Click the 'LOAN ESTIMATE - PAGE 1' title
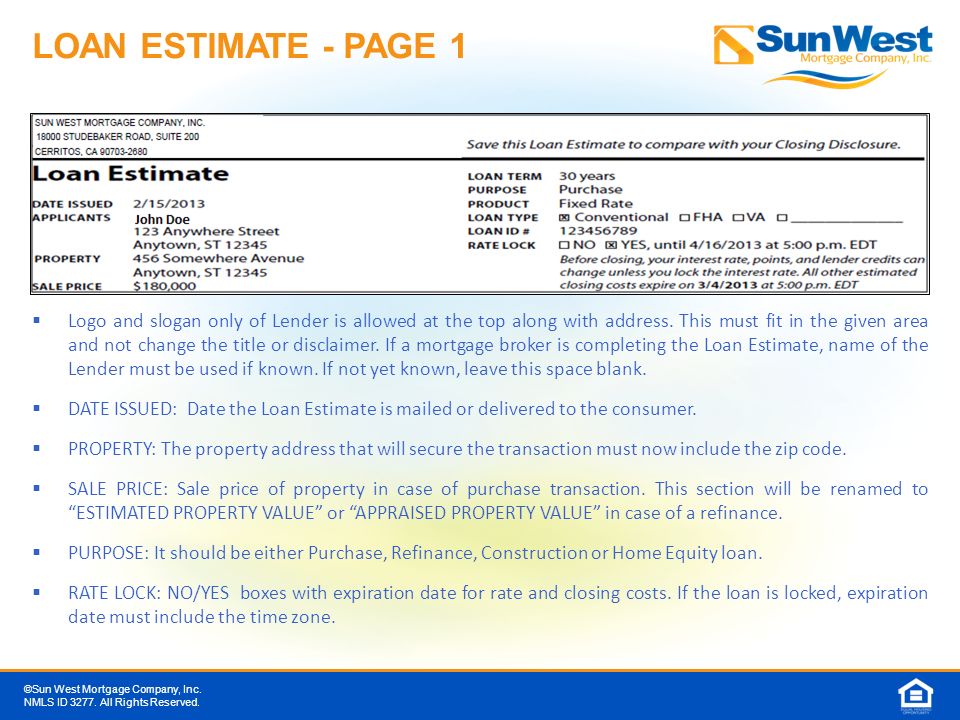Screen dimensions: 960x720 (x=249, y=46)
